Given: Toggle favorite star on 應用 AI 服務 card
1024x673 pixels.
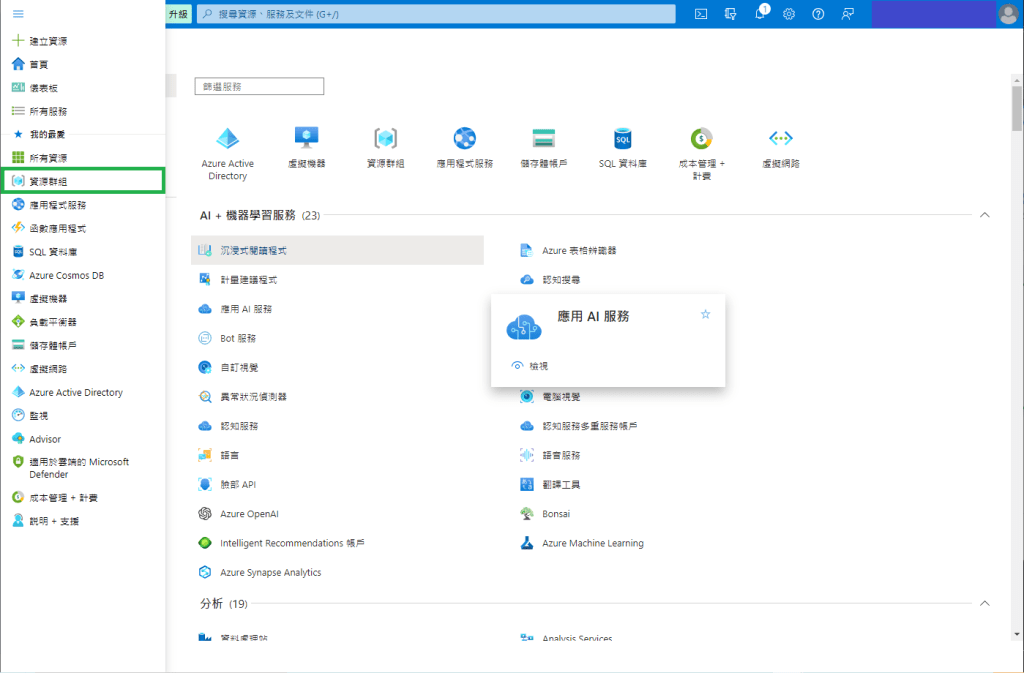Looking at the screenshot, I should tap(705, 315).
